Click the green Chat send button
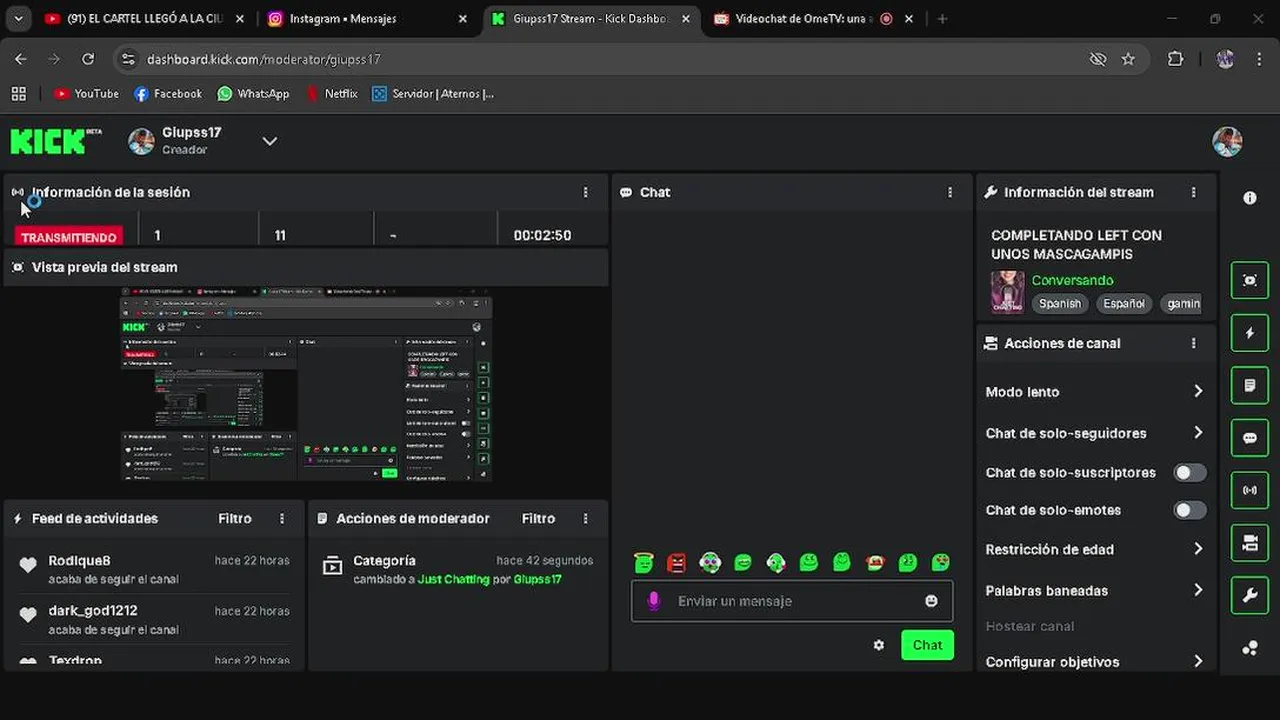This screenshot has width=1280, height=720. [927, 645]
